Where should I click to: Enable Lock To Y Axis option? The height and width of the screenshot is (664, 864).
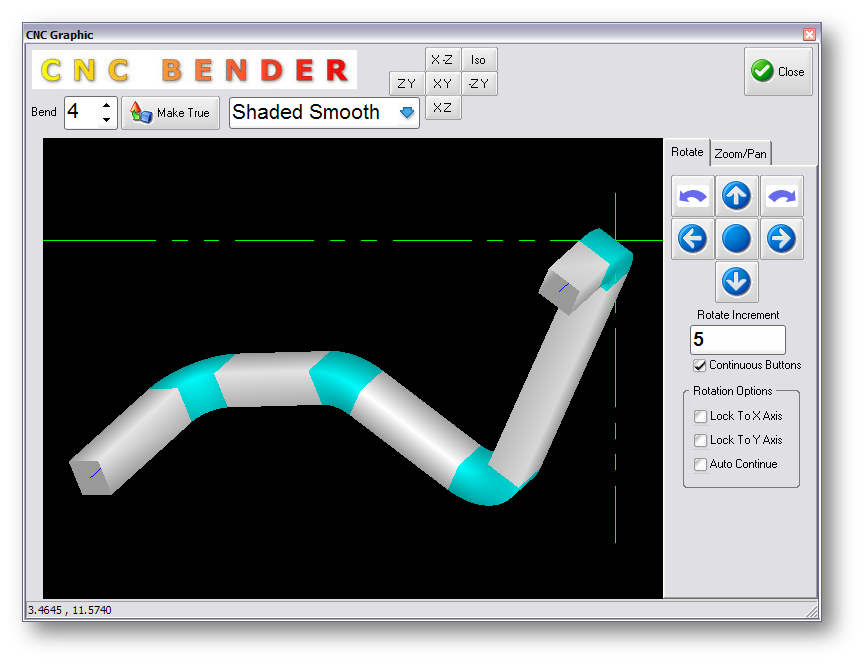pyautogui.click(x=700, y=440)
